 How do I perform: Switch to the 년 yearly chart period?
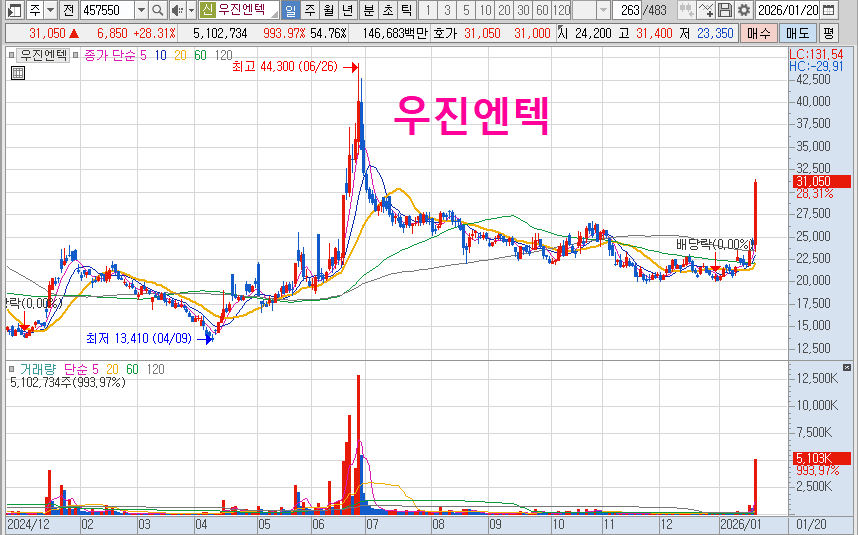[x=347, y=10]
